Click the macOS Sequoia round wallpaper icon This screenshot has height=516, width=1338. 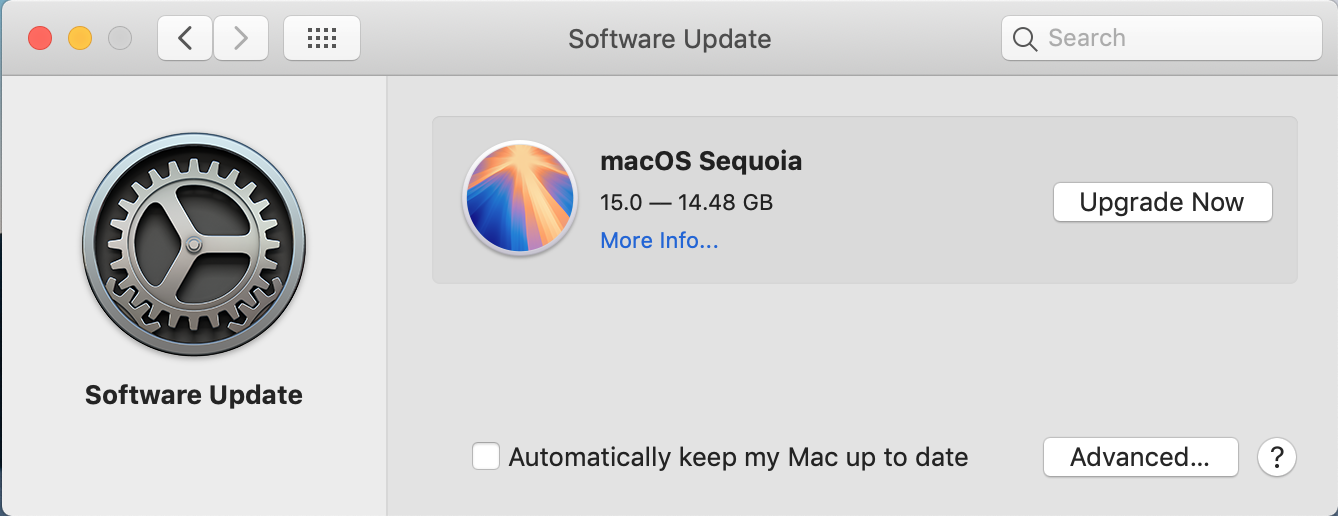(x=520, y=198)
